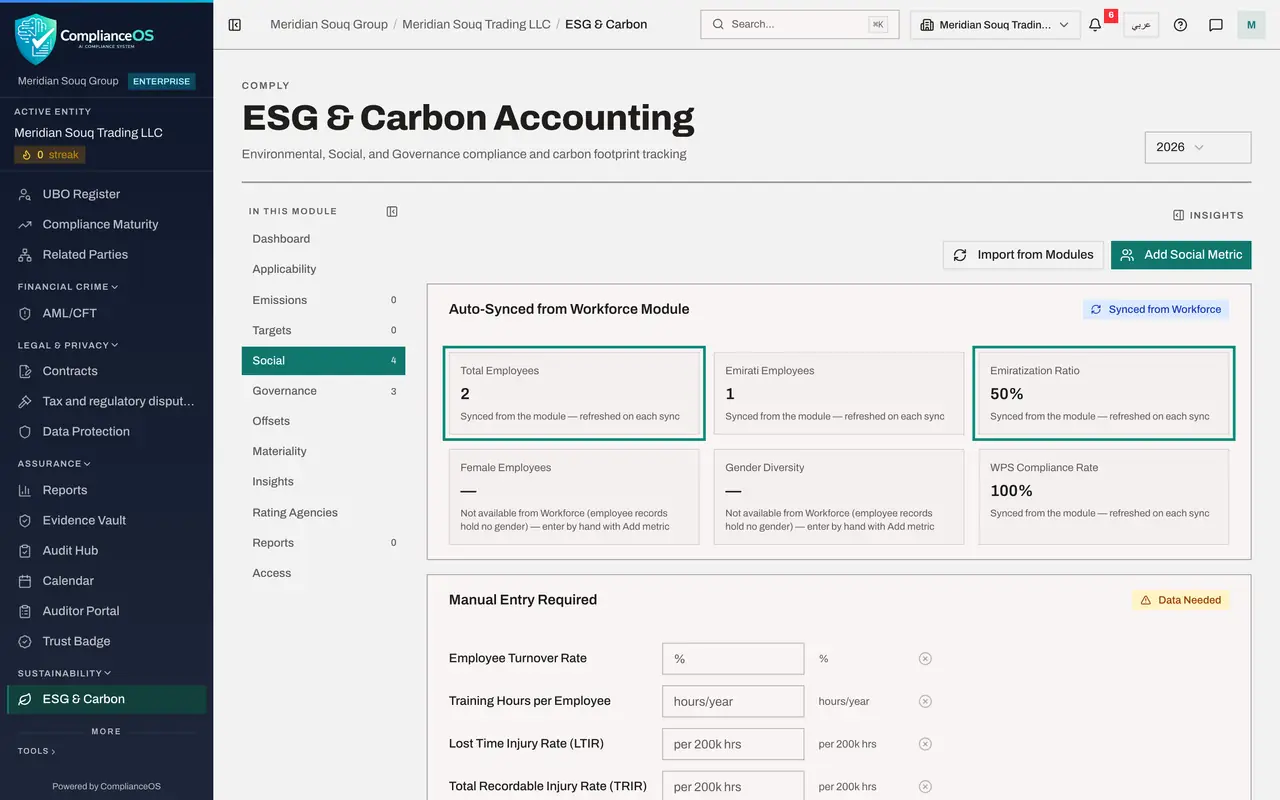The image size is (1280, 800).
Task: Open Compliance Maturity in the sidebar
Action: point(107,224)
